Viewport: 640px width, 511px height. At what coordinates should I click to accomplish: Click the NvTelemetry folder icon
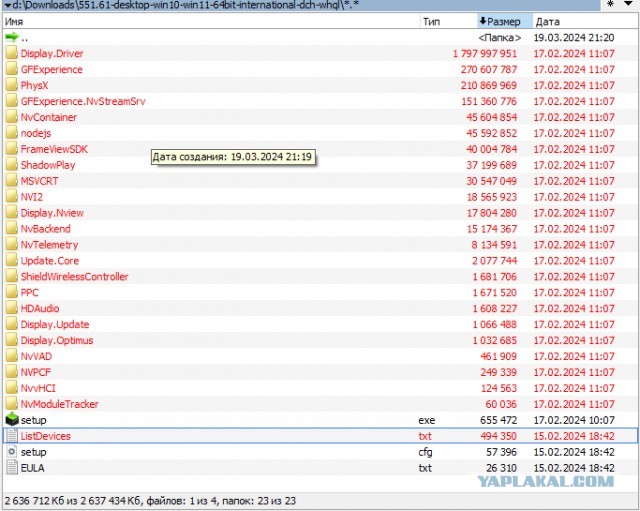pos(12,244)
